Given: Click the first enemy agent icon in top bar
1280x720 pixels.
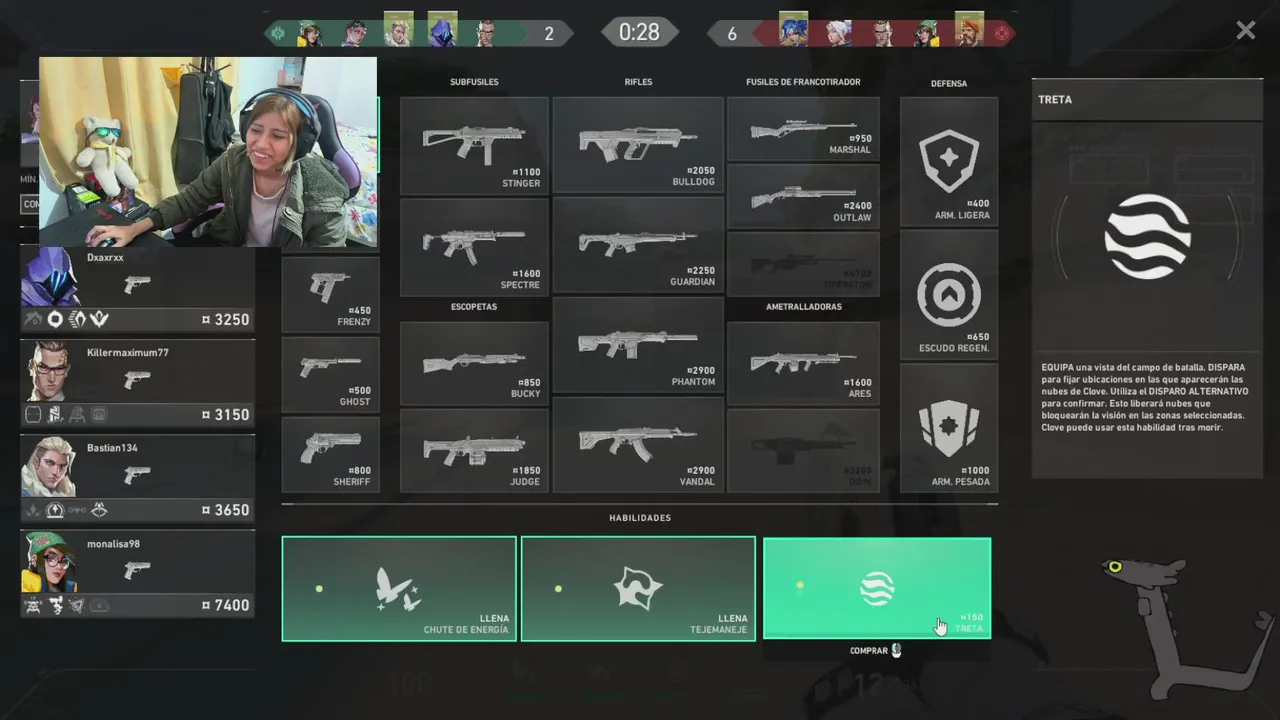Looking at the screenshot, I should (x=794, y=30).
